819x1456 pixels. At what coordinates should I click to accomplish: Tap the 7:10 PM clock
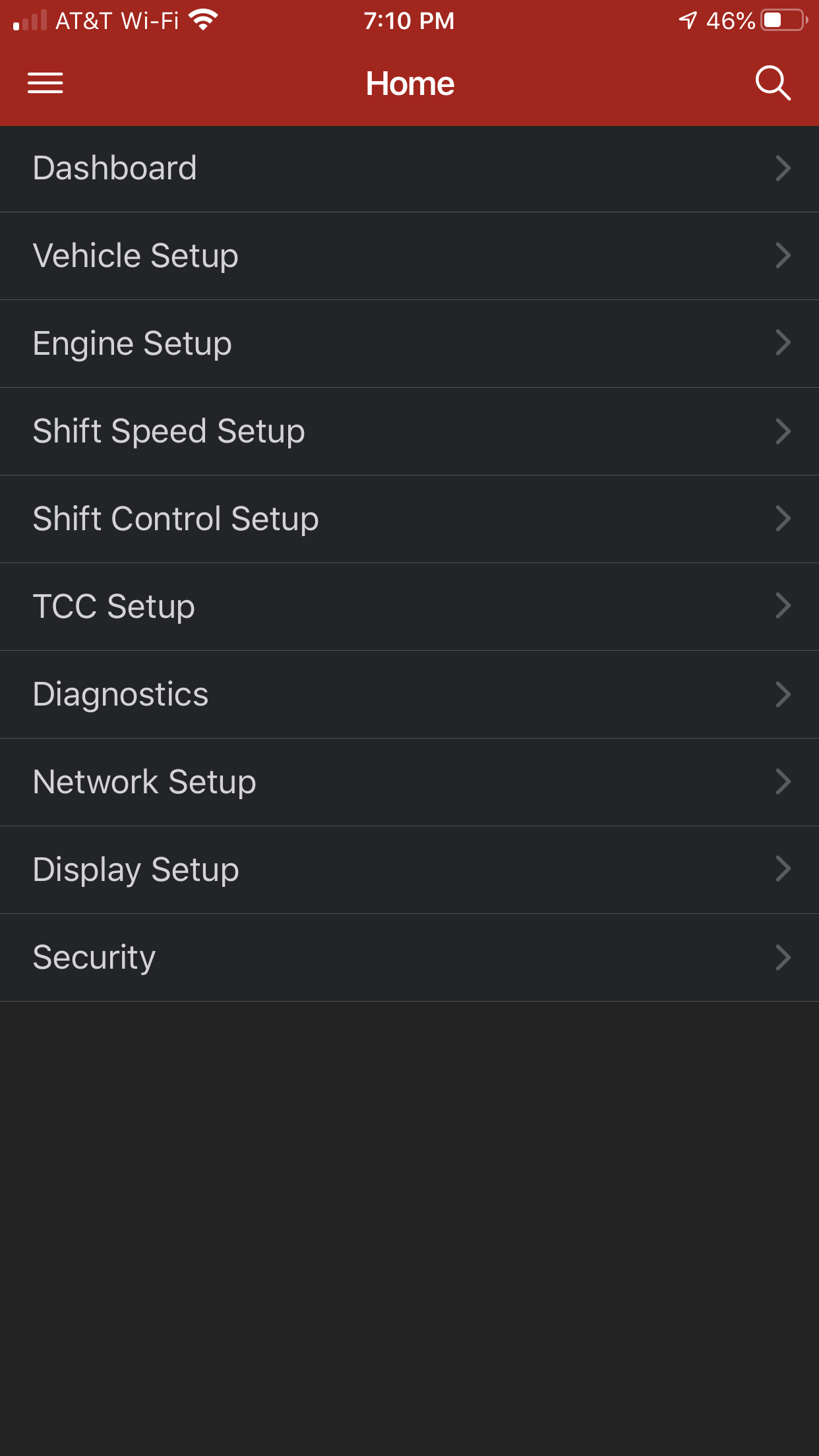(409, 20)
